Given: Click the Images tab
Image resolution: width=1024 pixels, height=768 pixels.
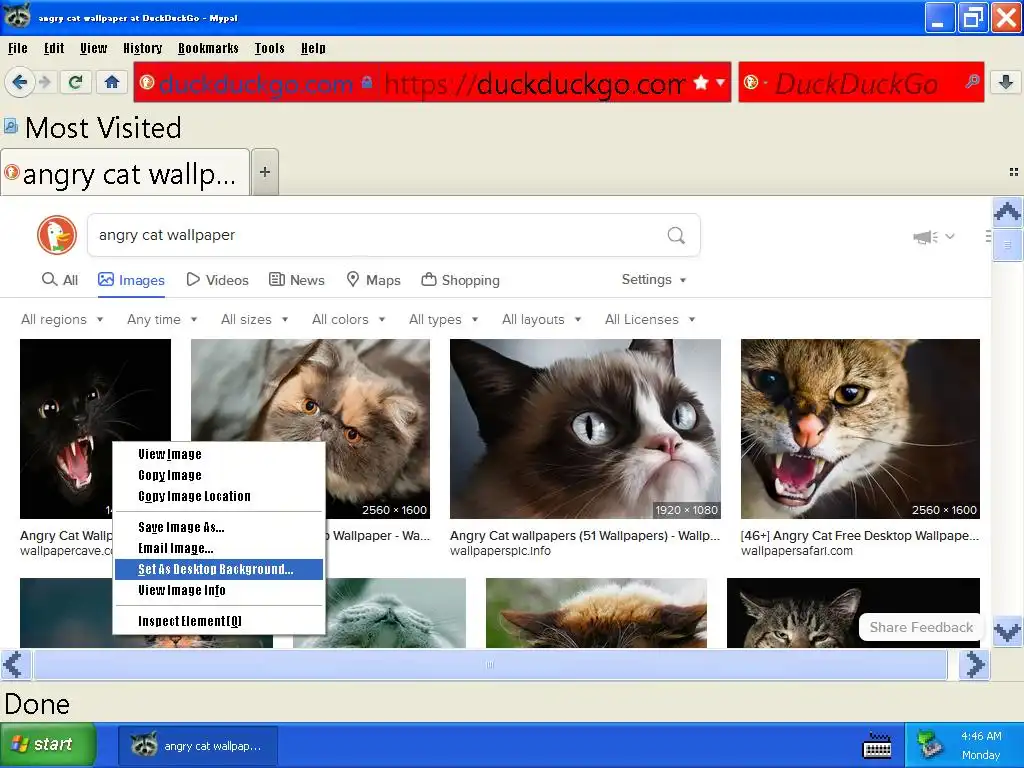Looking at the screenshot, I should 131,280.
